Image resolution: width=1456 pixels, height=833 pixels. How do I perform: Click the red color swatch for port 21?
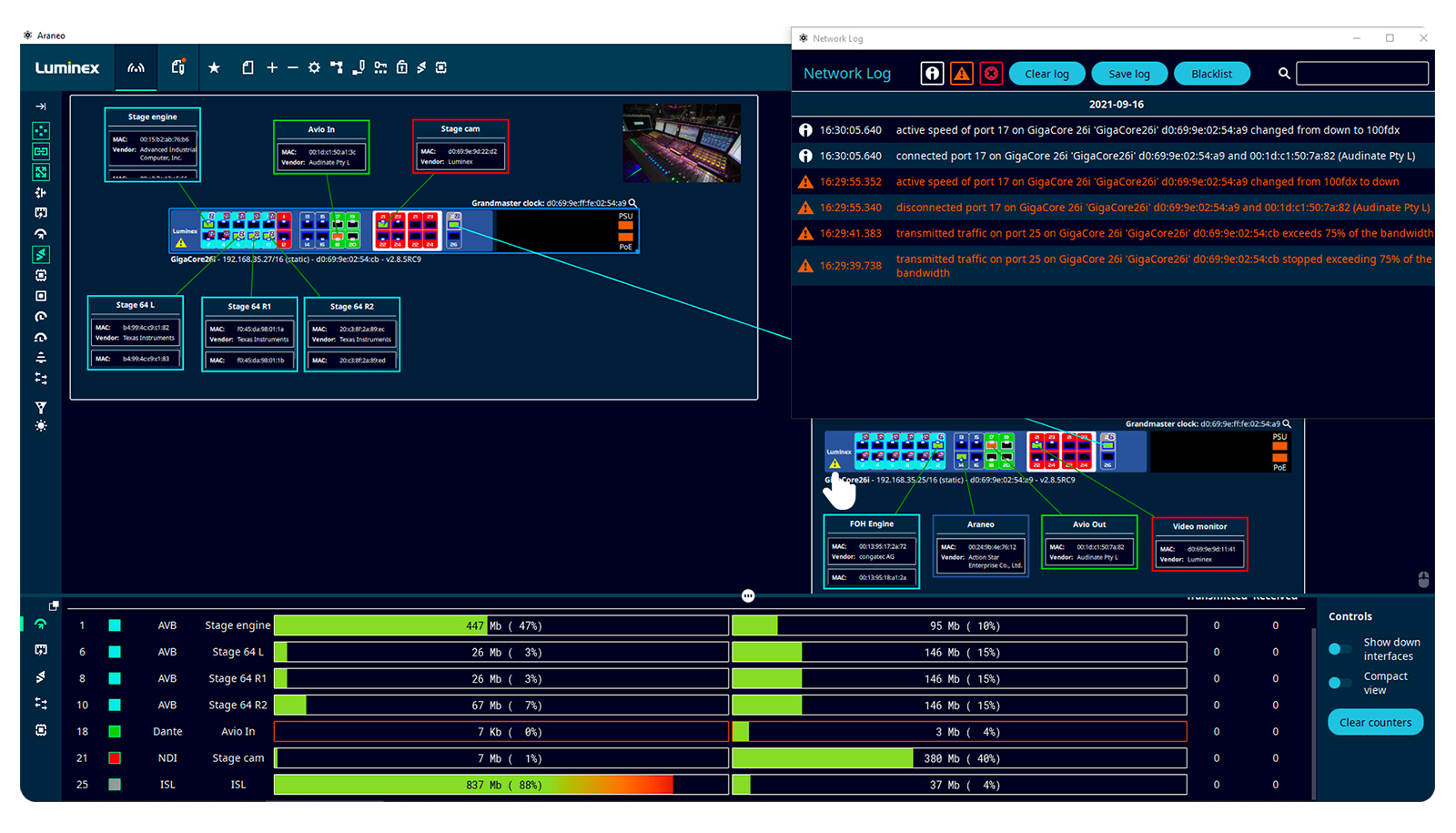pyautogui.click(x=115, y=758)
